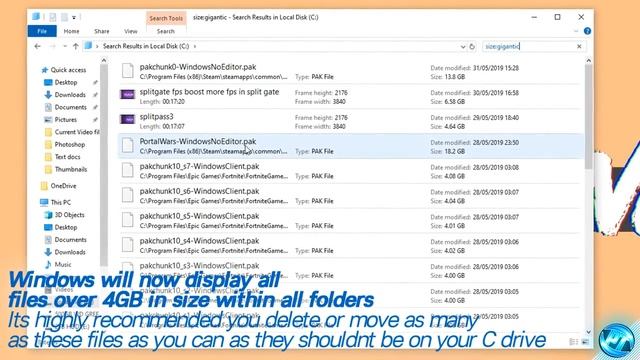Click the address bar path text
The height and width of the screenshot is (360, 640).
[x=146, y=46]
